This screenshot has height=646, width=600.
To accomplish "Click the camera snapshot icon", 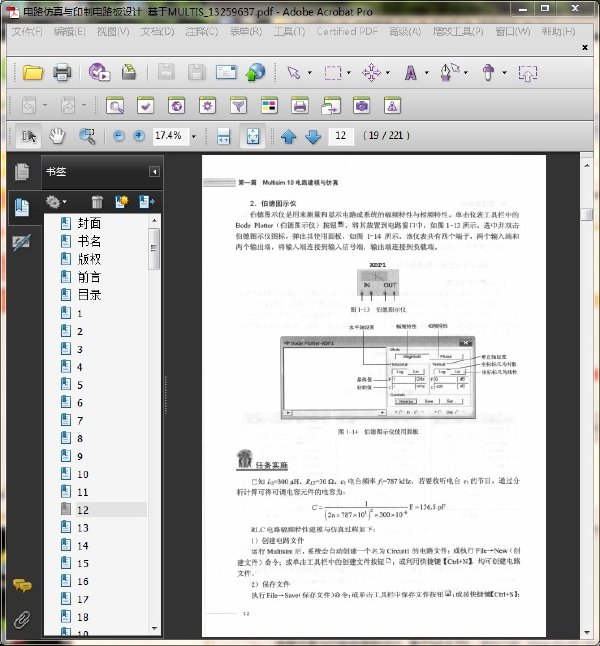I will [361, 106].
